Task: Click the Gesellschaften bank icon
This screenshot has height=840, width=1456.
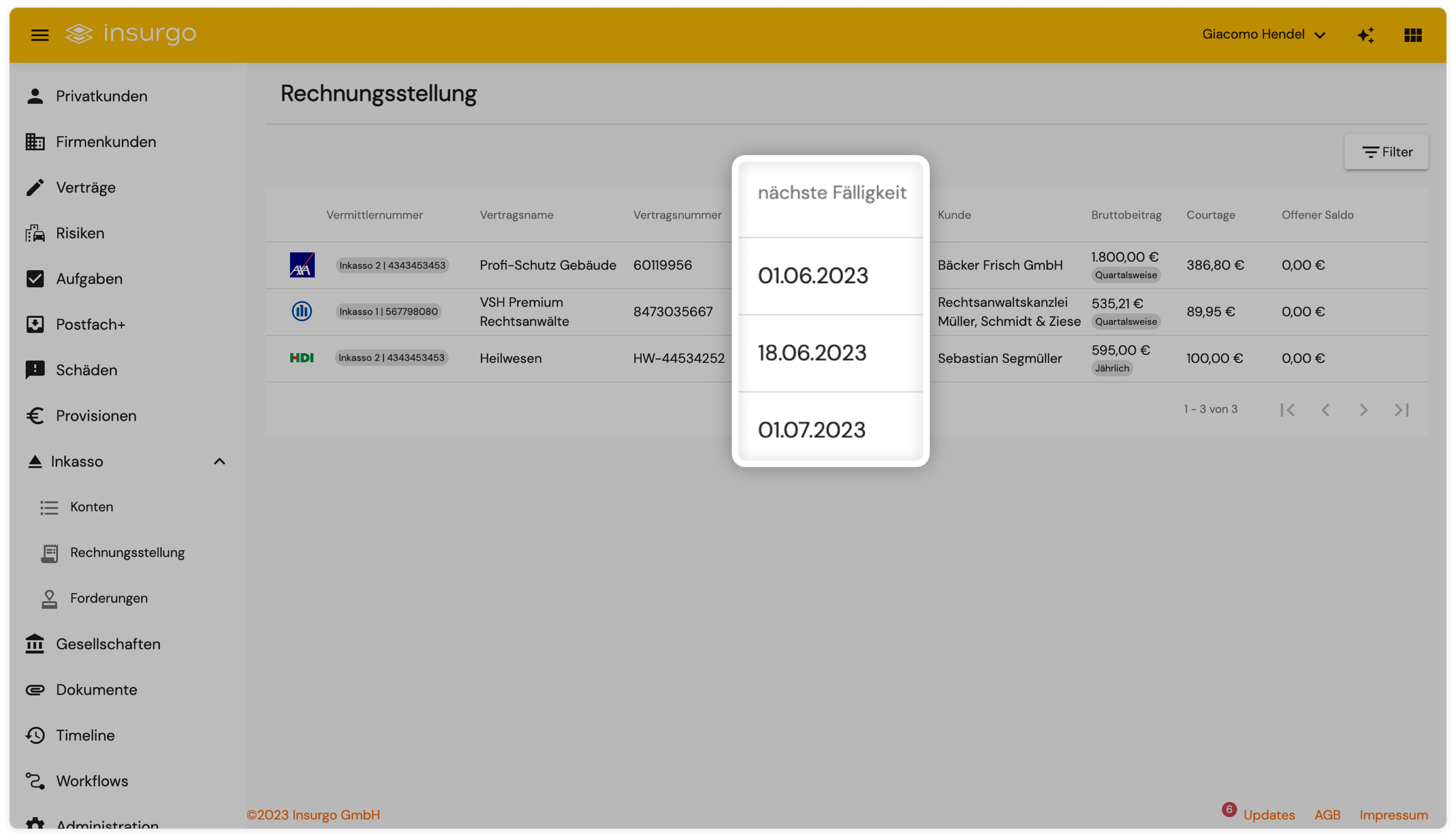Action: click(x=35, y=643)
